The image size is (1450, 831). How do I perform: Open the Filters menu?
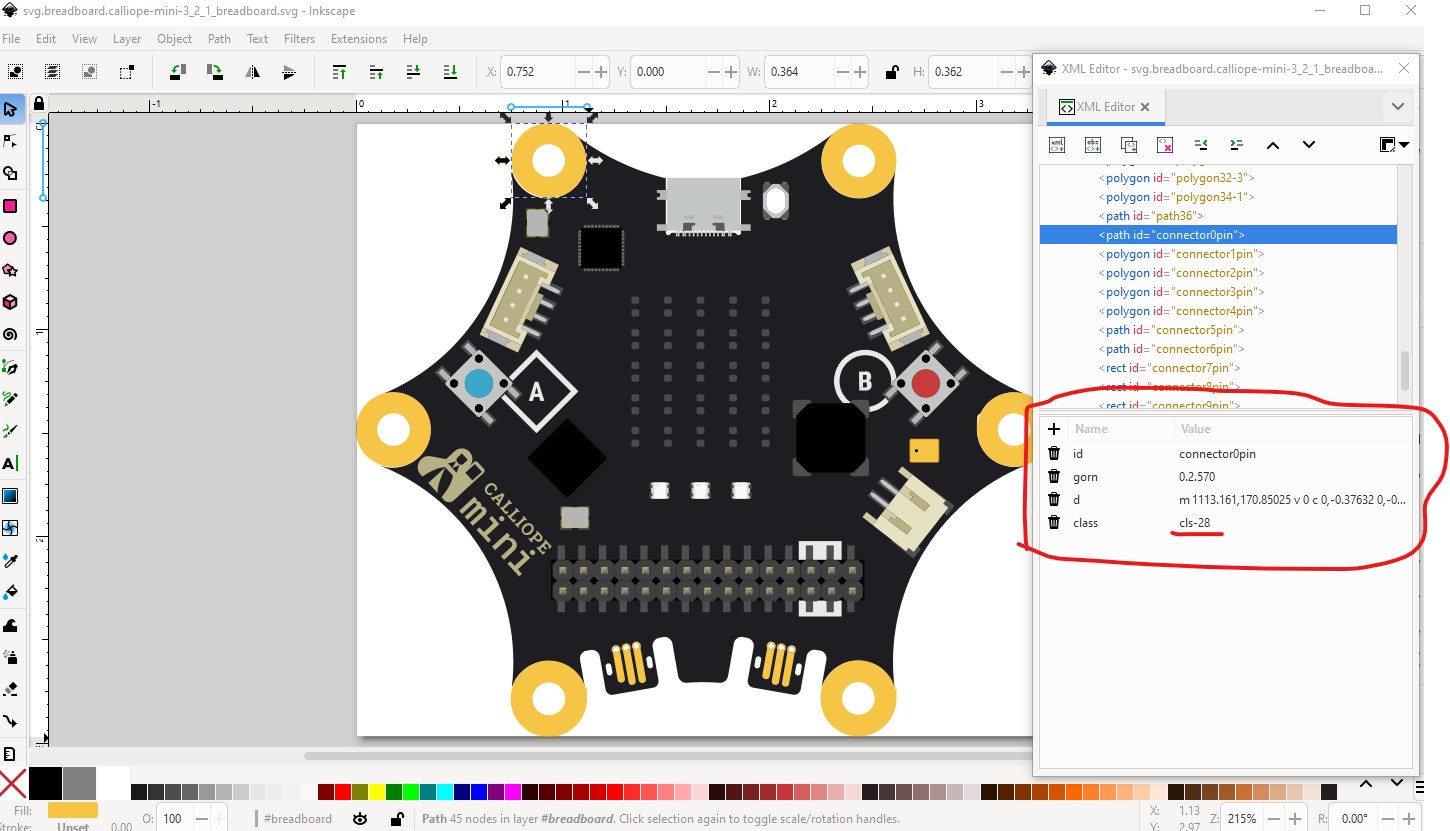299,39
